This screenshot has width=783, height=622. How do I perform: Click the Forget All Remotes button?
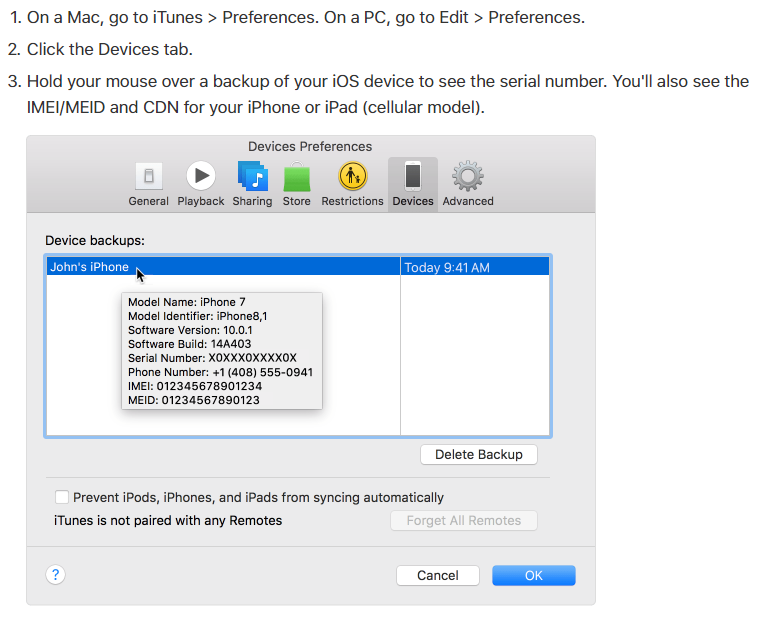463,521
